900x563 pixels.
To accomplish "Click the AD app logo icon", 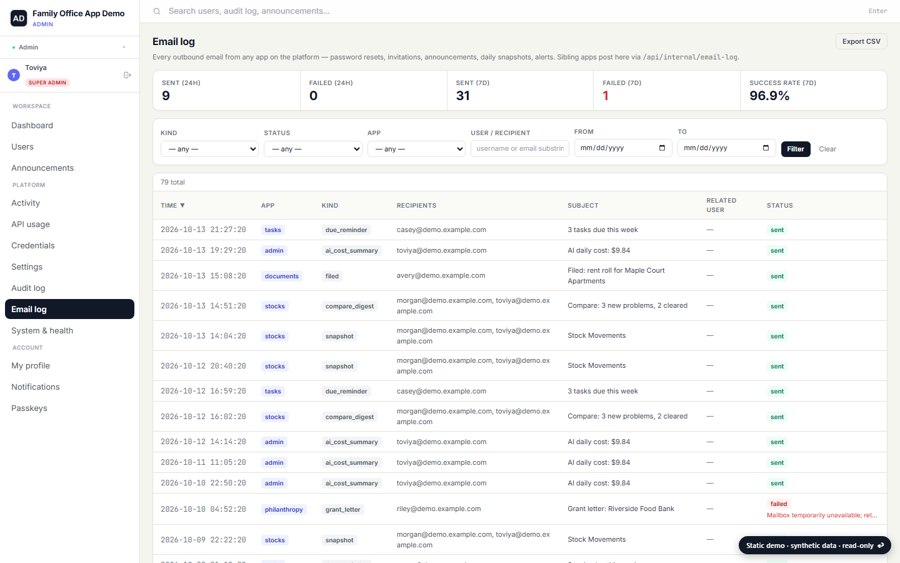I will point(18,18).
